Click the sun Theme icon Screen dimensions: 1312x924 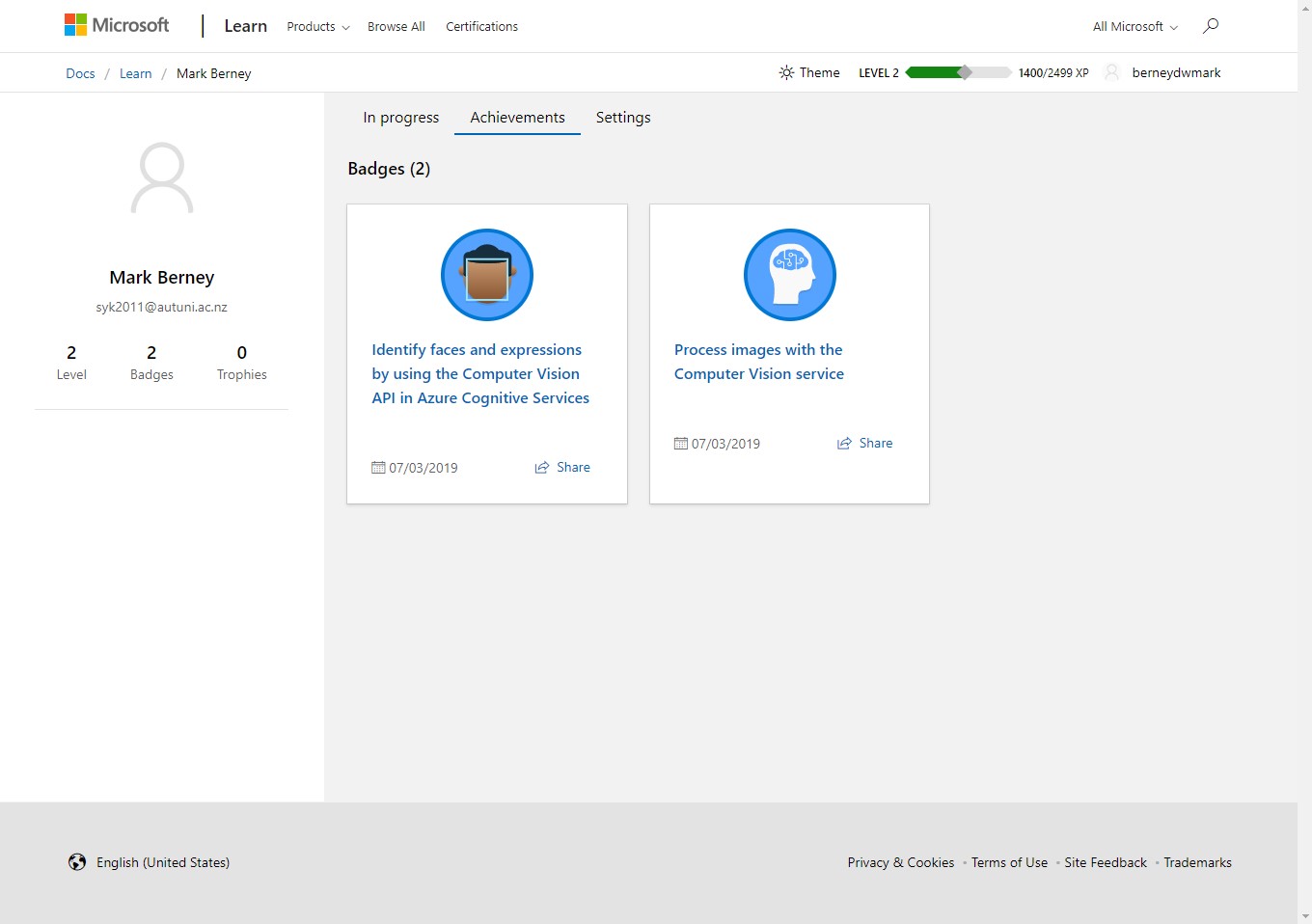click(x=786, y=72)
